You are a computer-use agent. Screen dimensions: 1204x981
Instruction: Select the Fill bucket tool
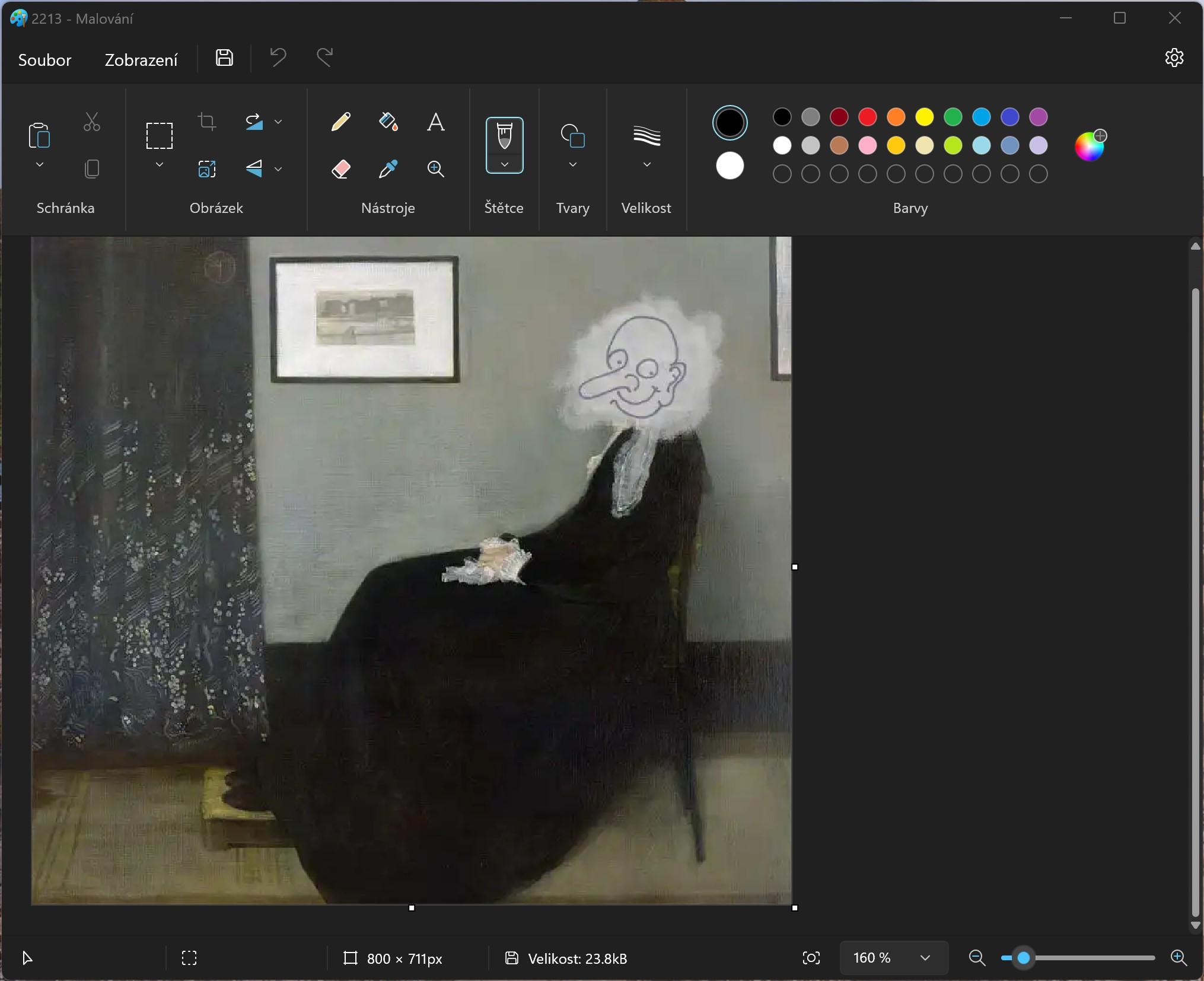[x=388, y=122]
